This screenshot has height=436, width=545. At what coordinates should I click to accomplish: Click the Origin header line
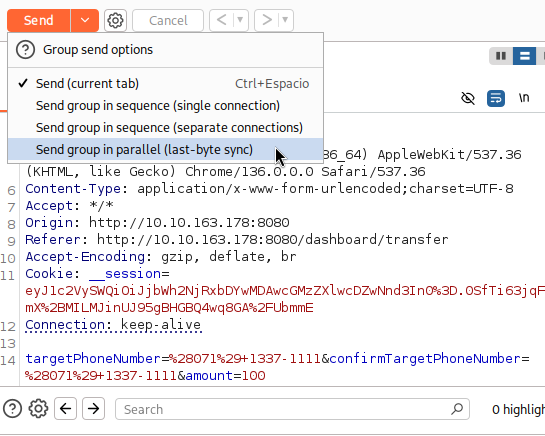[157, 223]
